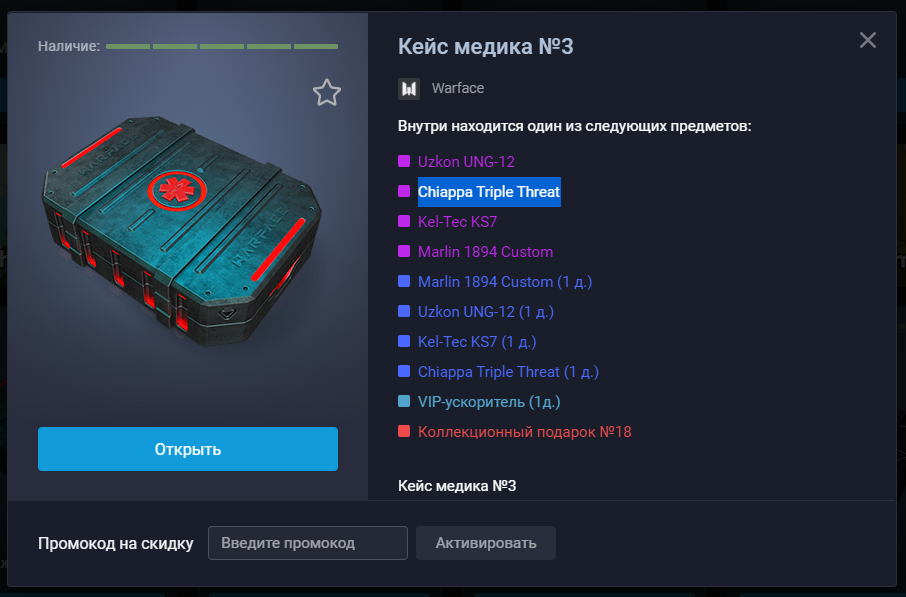The height and width of the screenshot is (597, 906).
Task: Select Chiappa Triple Threat (1 д.) entry
Action: point(508,372)
